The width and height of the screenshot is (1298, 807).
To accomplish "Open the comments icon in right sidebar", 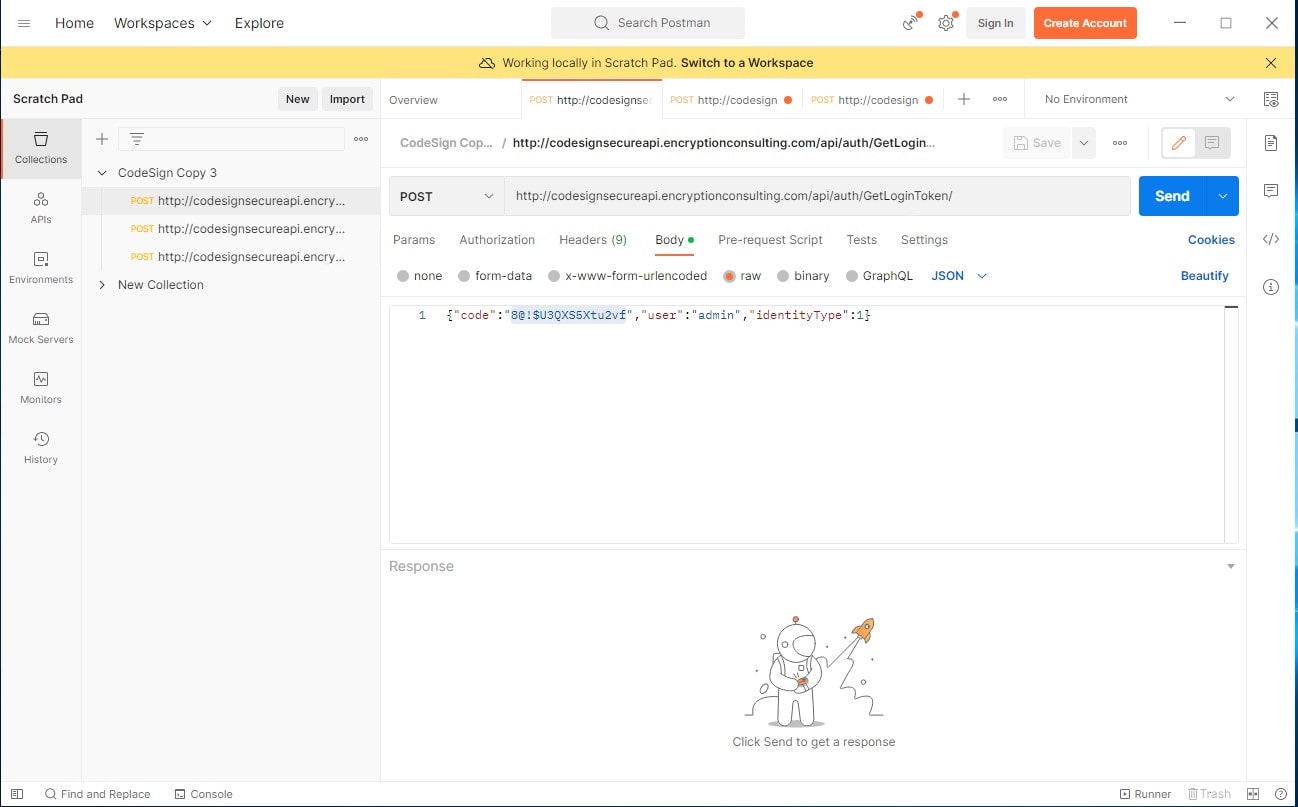I will [1271, 191].
